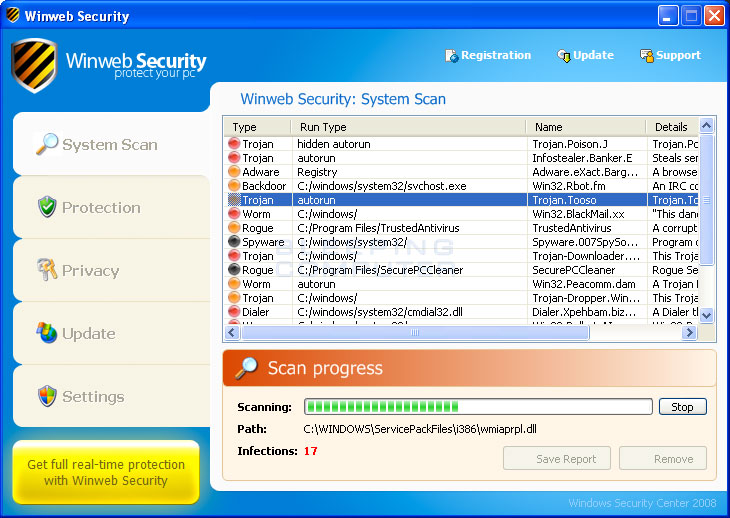Screen dimensions: 730x518
Task: Click the title bar Winweb Security icon
Action: click(x=13, y=15)
